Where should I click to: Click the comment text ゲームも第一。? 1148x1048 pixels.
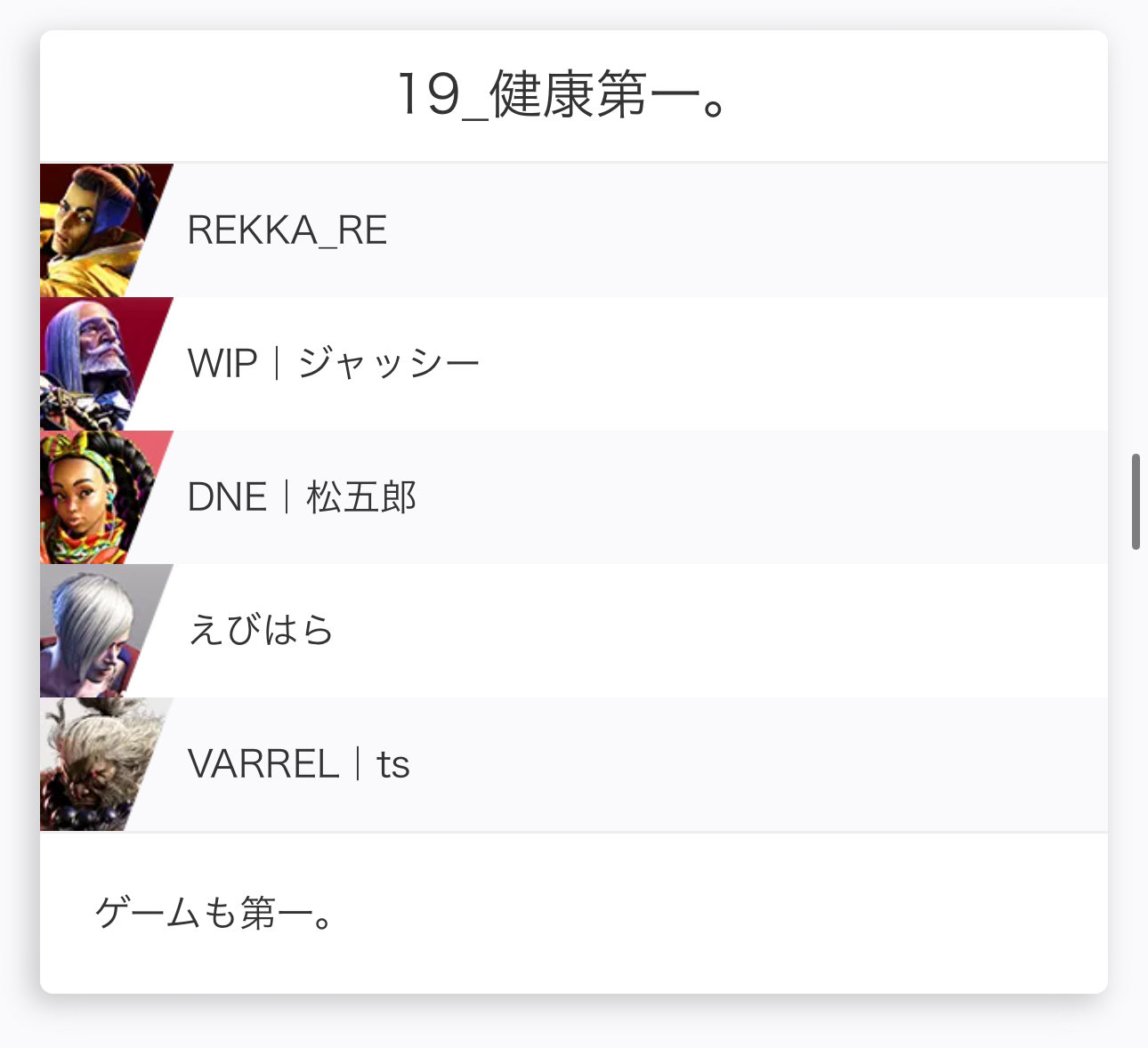pos(214,913)
